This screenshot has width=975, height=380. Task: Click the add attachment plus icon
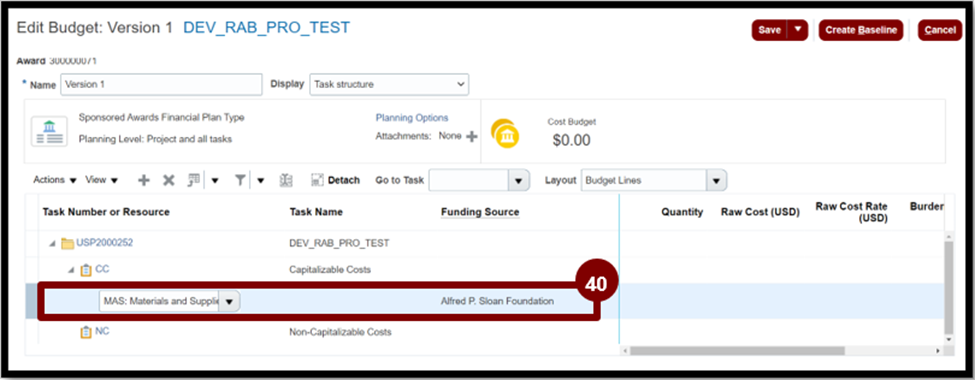click(472, 137)
